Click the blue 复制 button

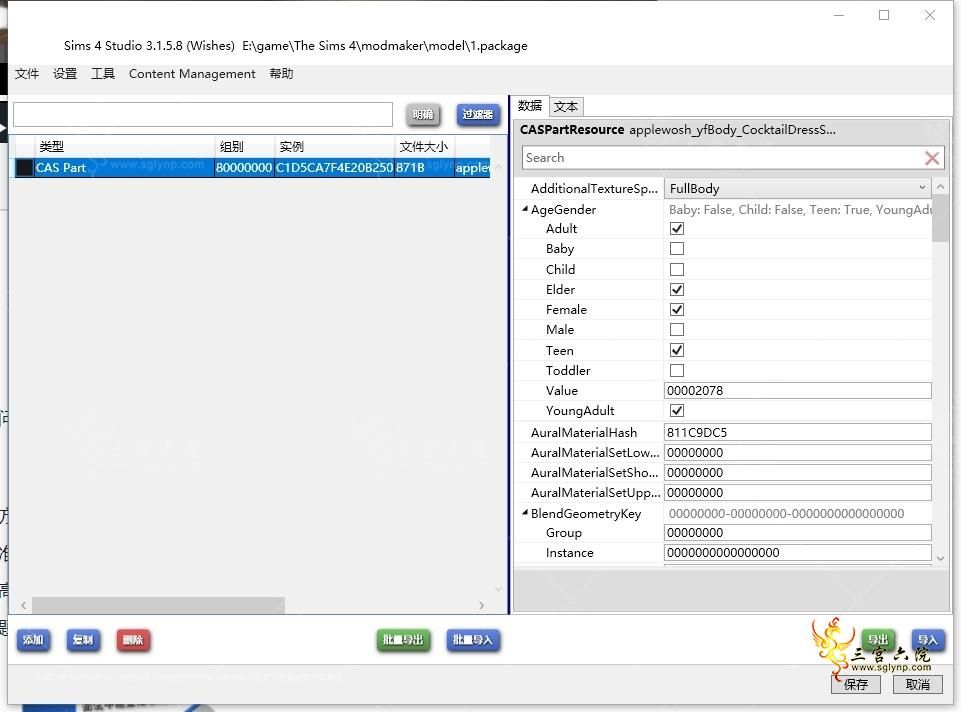83,640
